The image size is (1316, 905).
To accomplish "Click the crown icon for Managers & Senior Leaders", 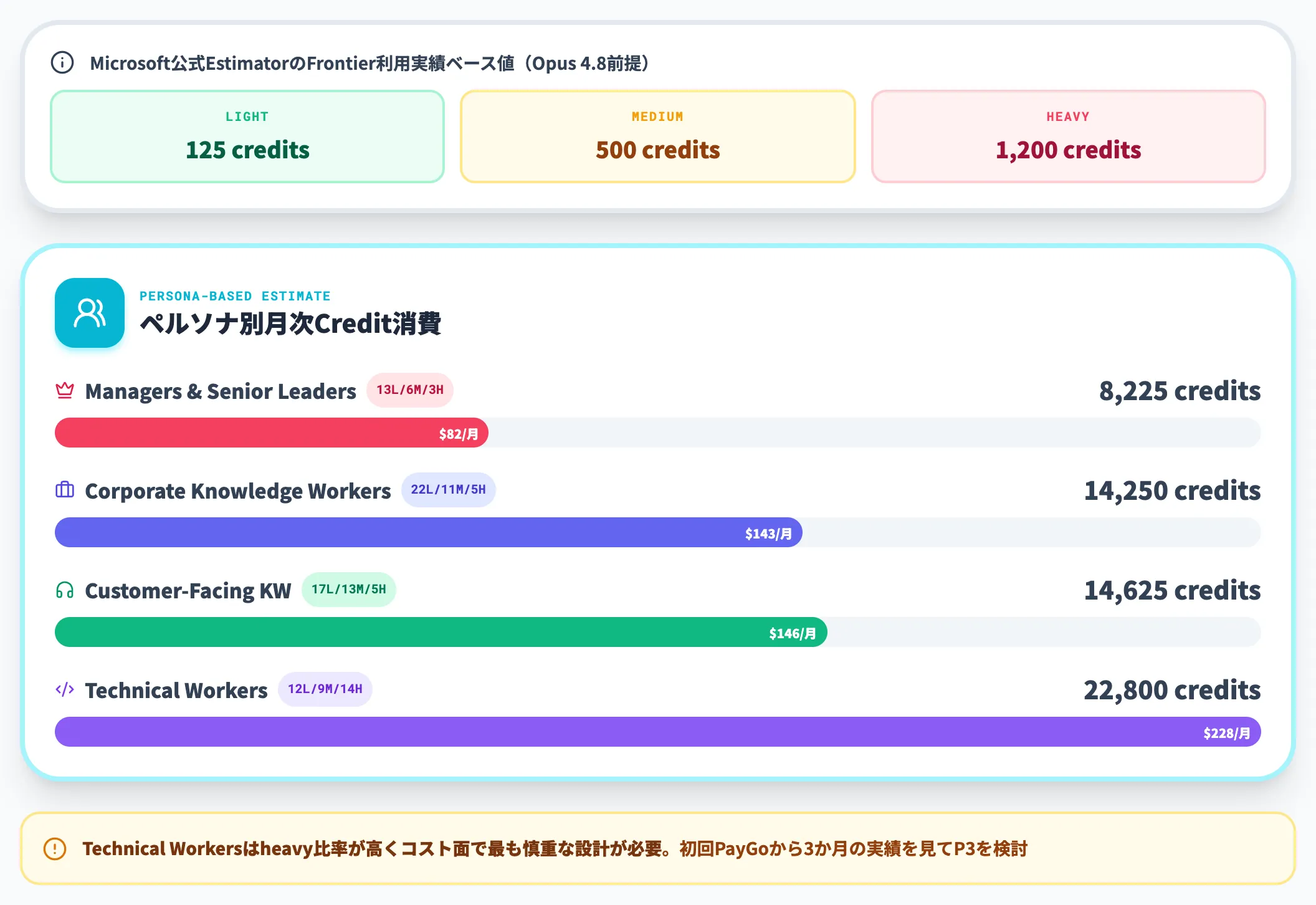I will [x=65, y=391].
